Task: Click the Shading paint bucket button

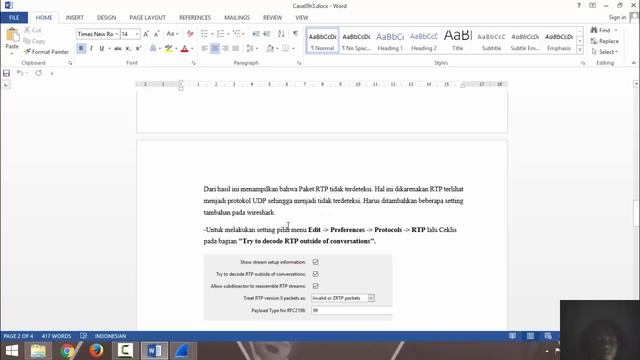Action: 269,49
